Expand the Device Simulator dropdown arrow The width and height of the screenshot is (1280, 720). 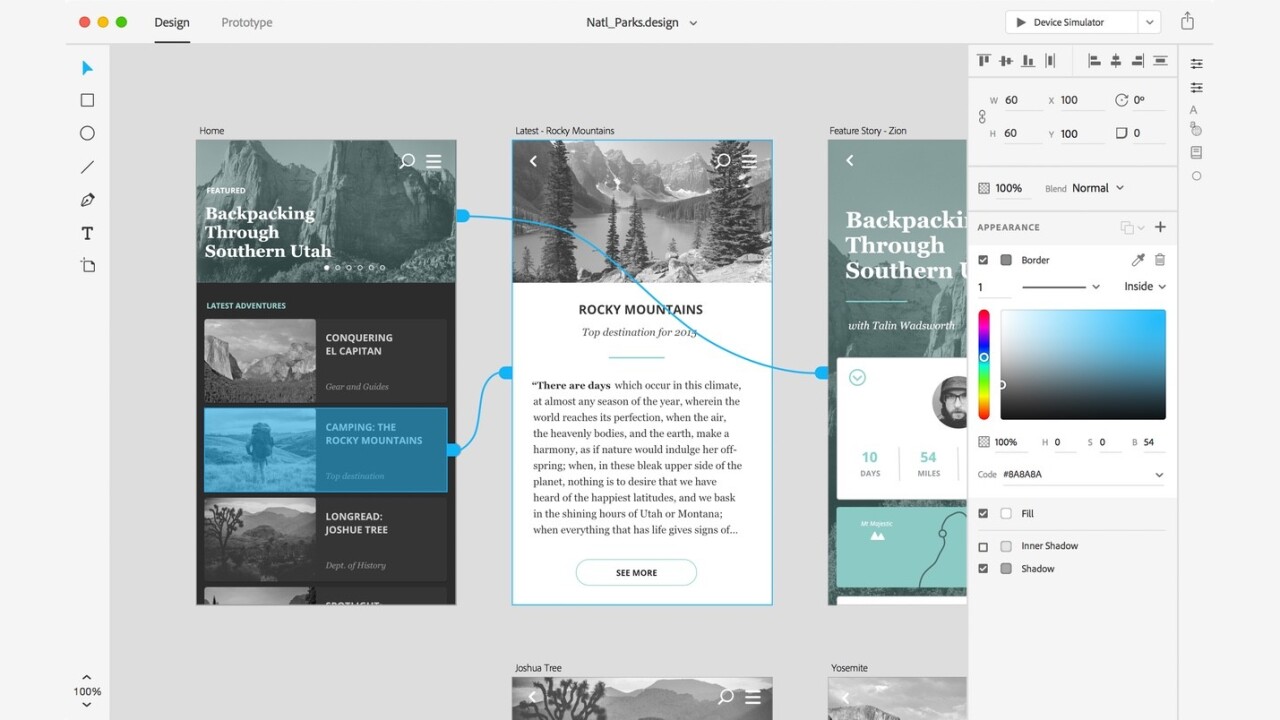1149,22
